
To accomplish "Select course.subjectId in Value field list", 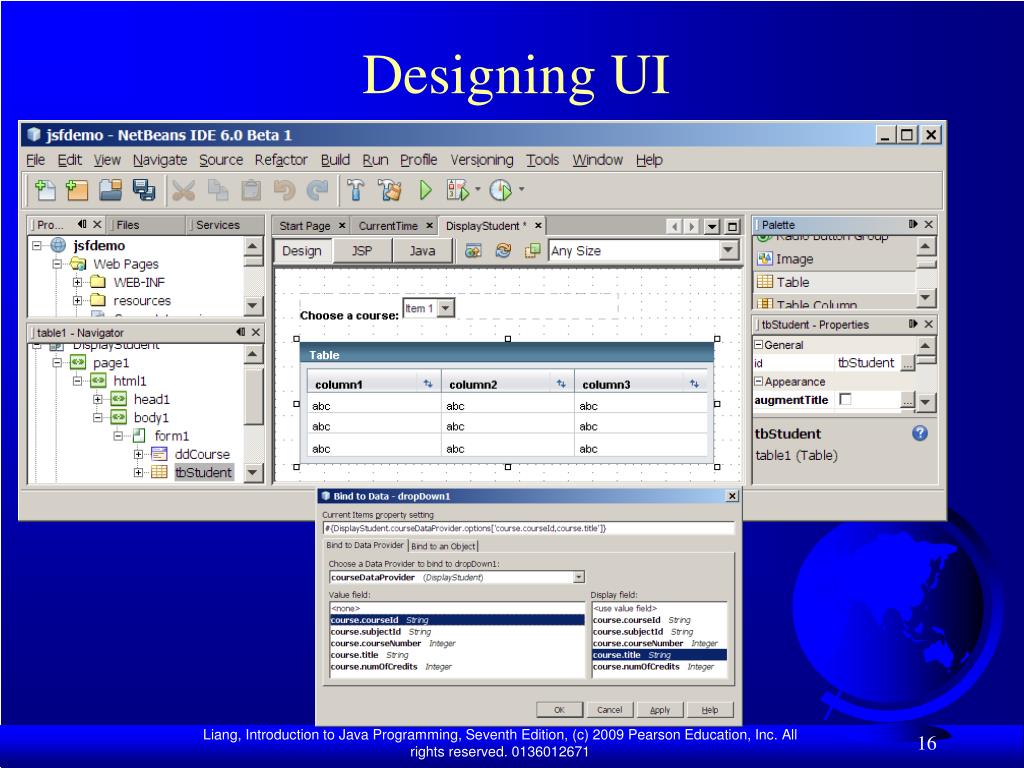I will click(x=457, y=632).
